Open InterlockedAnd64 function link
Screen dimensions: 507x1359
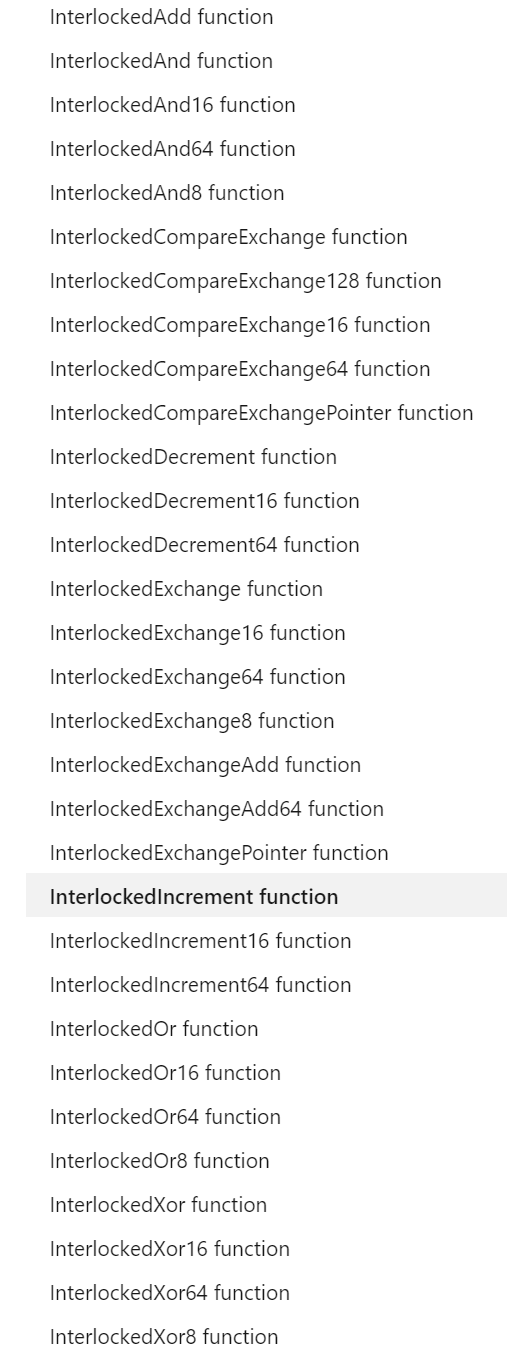[172, 149]
